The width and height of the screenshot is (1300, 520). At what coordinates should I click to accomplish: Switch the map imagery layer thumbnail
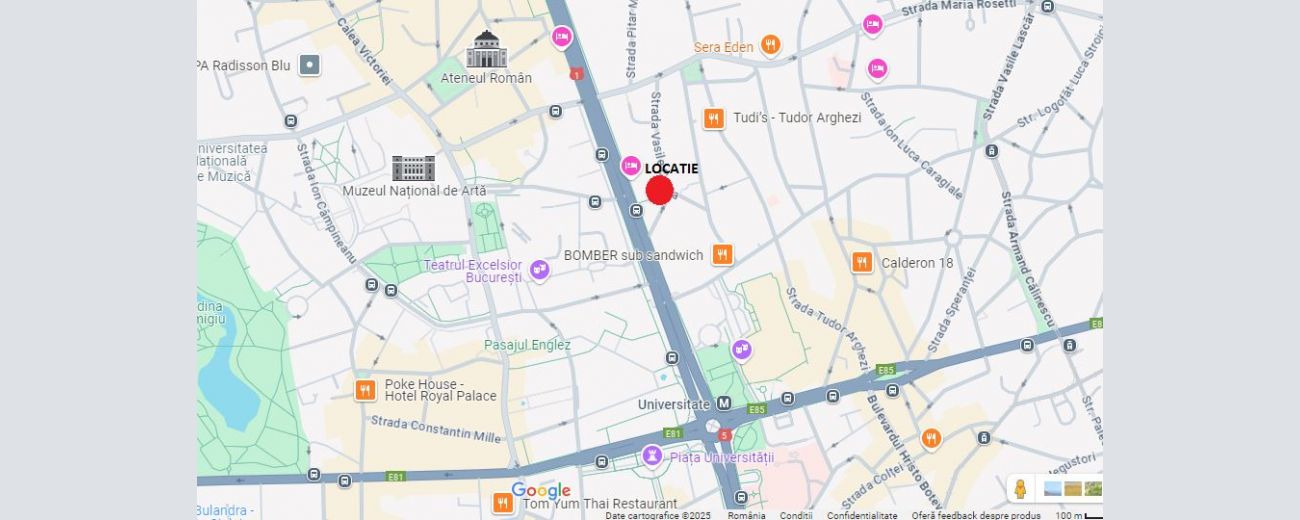pyautogui.click(x=1072, y=489)
